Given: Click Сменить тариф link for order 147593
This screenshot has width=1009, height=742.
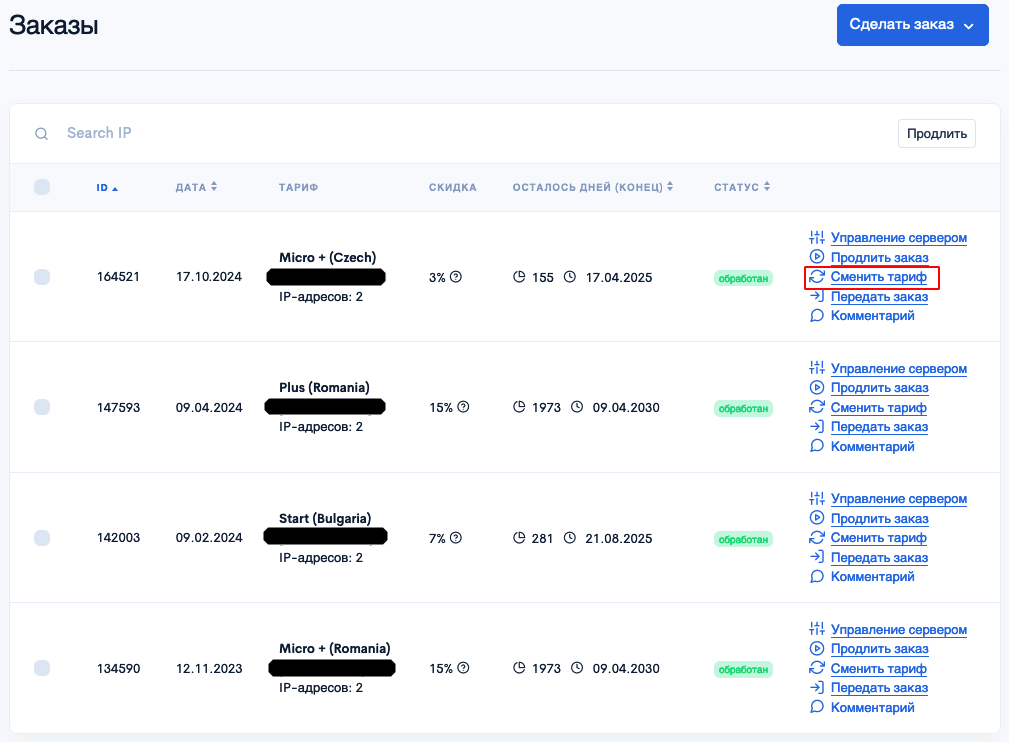Looking at the screenshot, I should [x=878, y=407].
